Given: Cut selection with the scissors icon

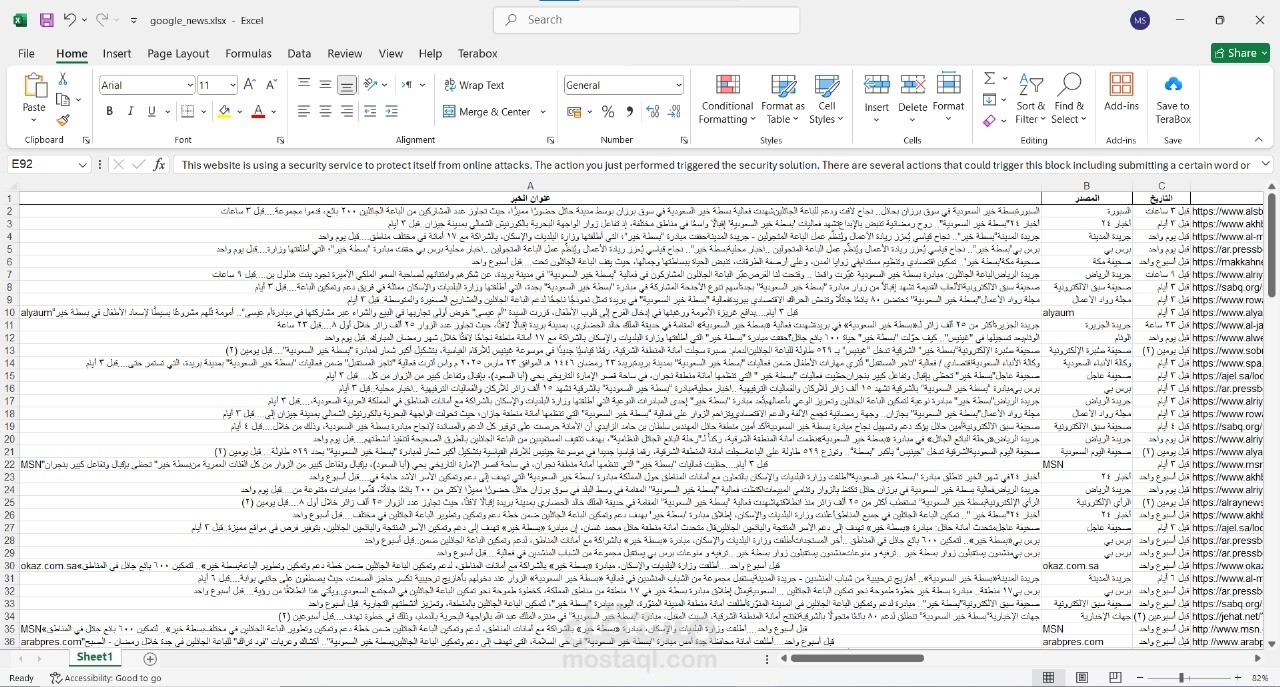Looking at the screenshot, I should pyautogui.click(x=63, y=79).
